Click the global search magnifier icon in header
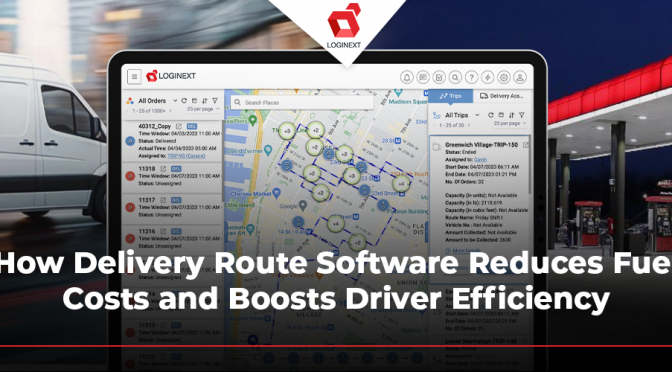The height and width of the screenshot is (372, 672). coord(455,77)
